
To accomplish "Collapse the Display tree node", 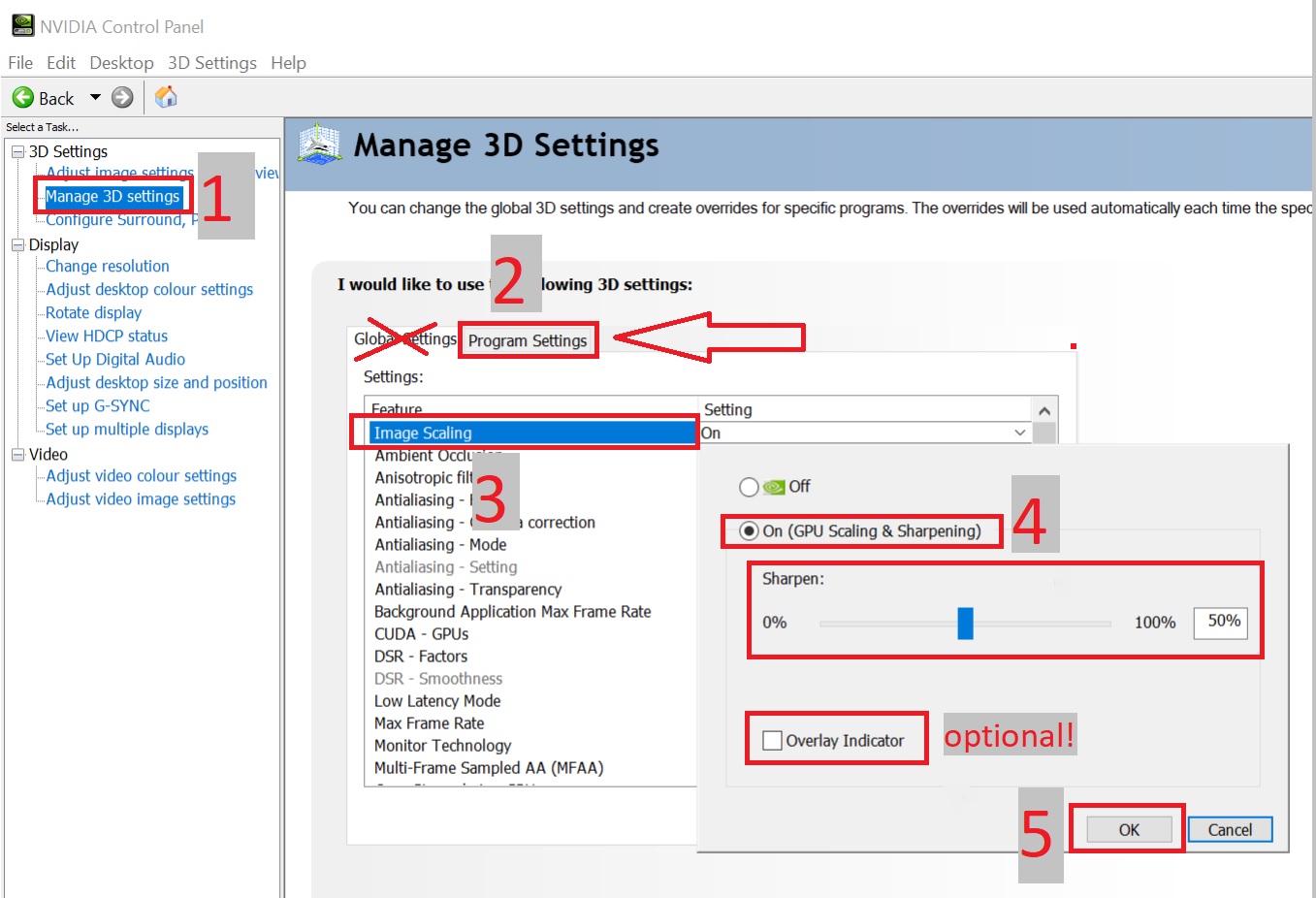I will coord(17,245).
